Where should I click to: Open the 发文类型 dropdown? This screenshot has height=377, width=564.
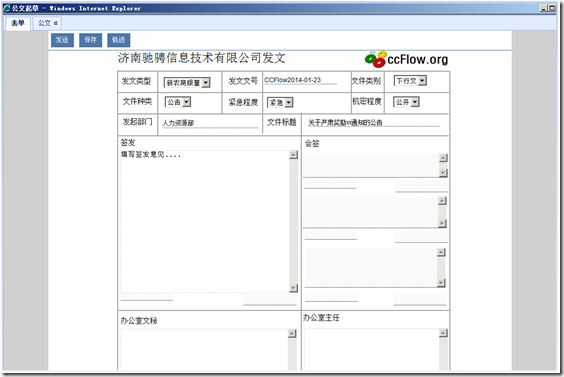(187, 83)
